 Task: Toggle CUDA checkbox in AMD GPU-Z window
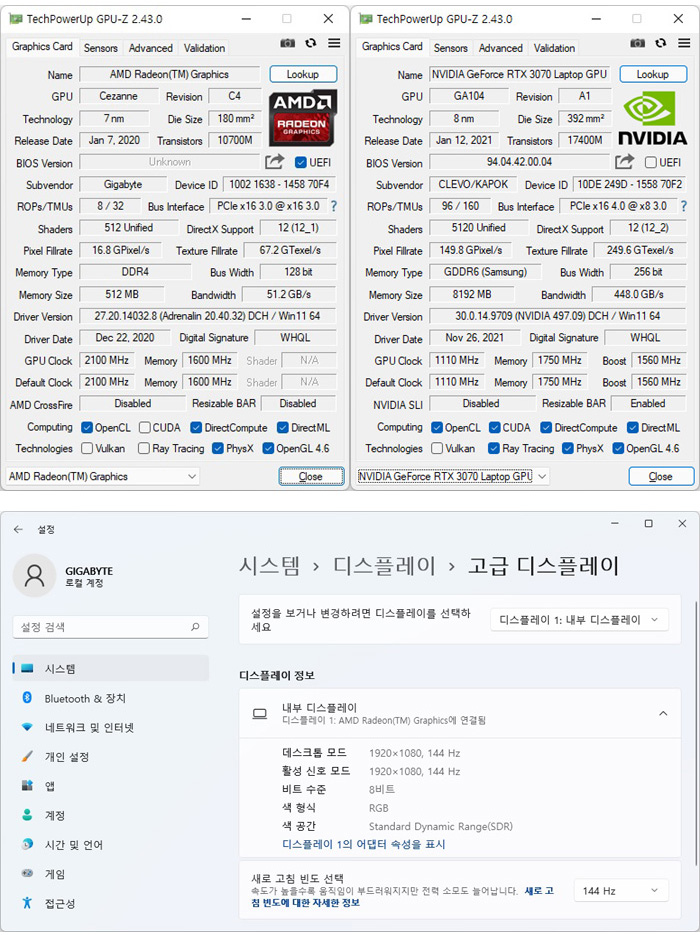[x=144, y=428]
